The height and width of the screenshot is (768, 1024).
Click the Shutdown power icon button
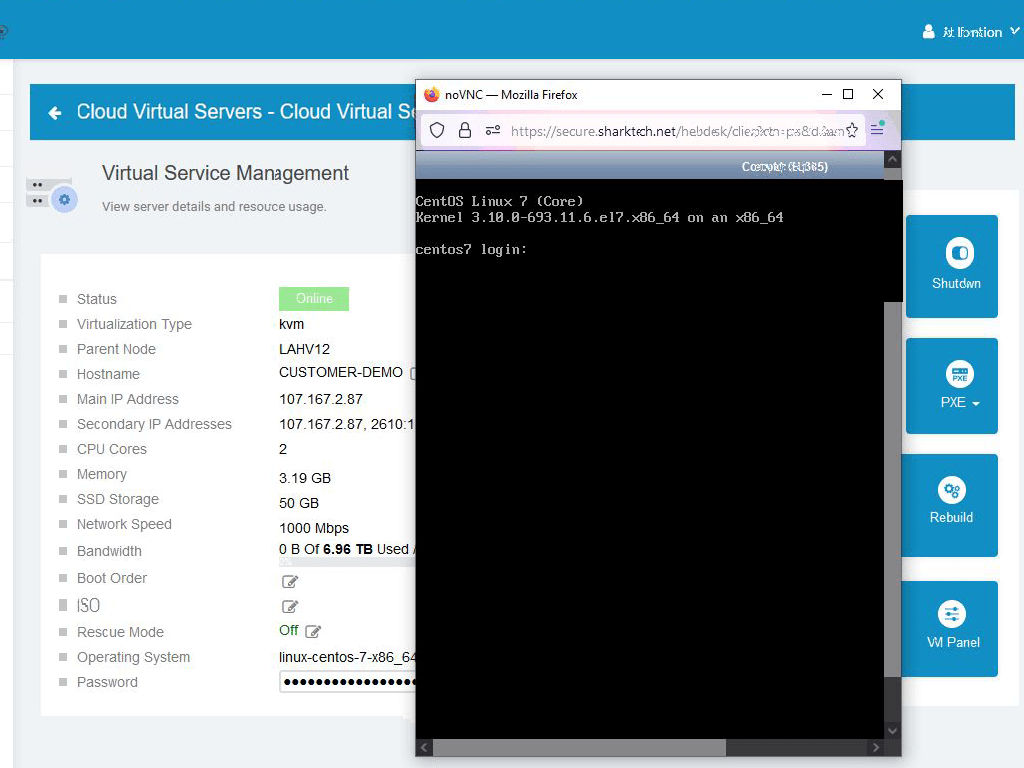coord(959,253)
